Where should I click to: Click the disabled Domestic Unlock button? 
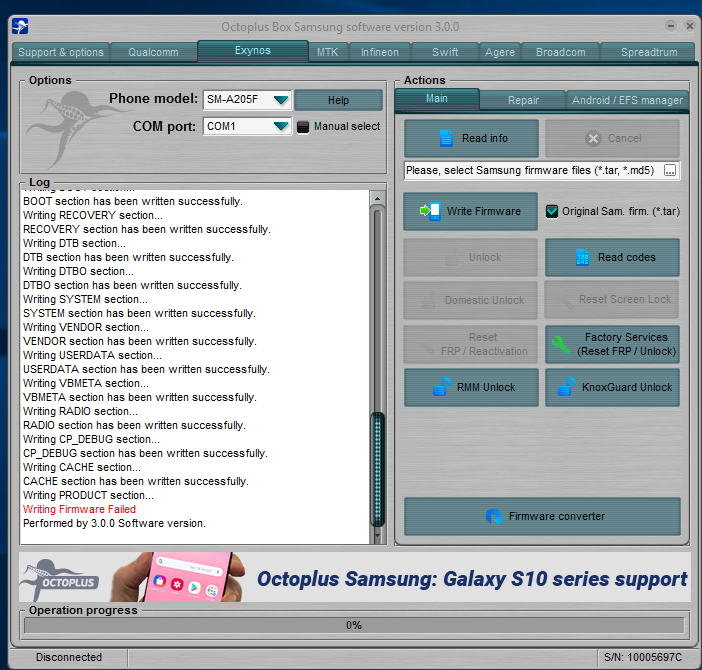(470, 300)
